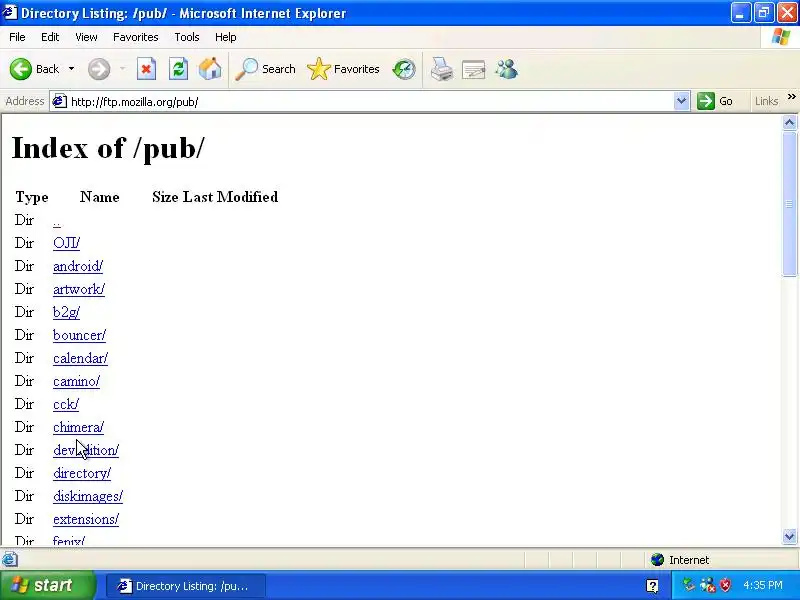Go back with the green Back arrow

pos(35,69)
